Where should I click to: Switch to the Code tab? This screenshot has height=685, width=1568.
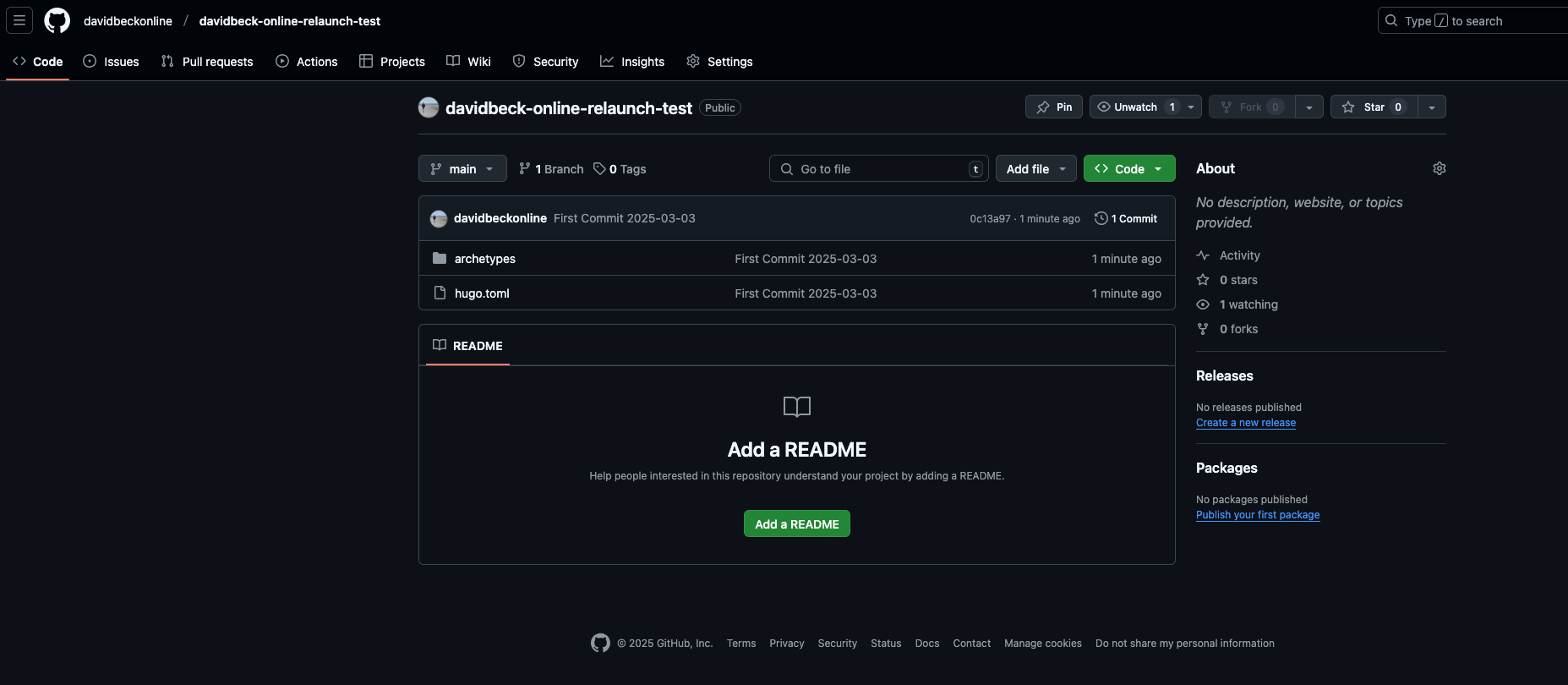[38, 61]
